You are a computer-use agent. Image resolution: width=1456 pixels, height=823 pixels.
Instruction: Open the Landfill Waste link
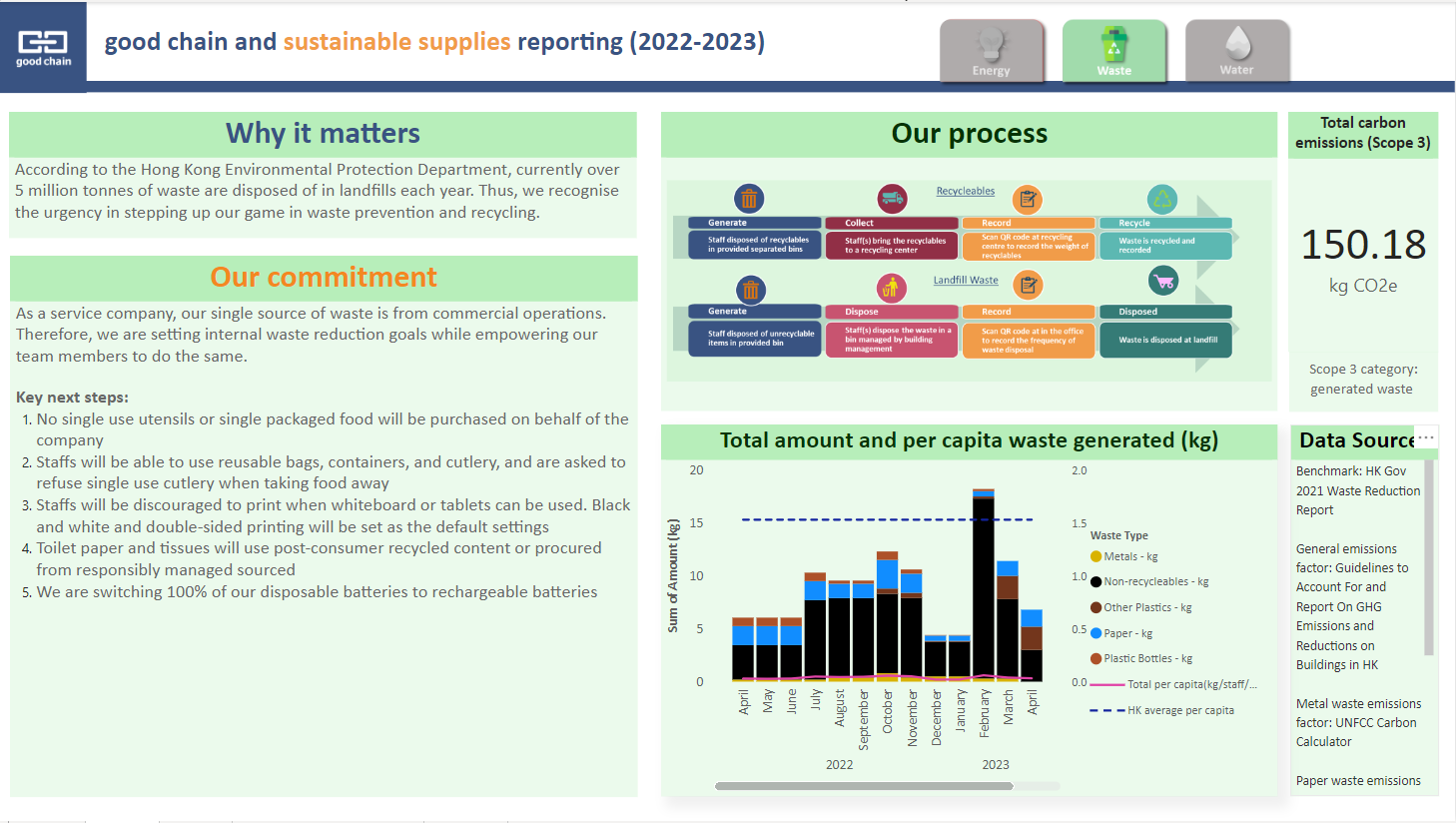click(x=966, y=280)
